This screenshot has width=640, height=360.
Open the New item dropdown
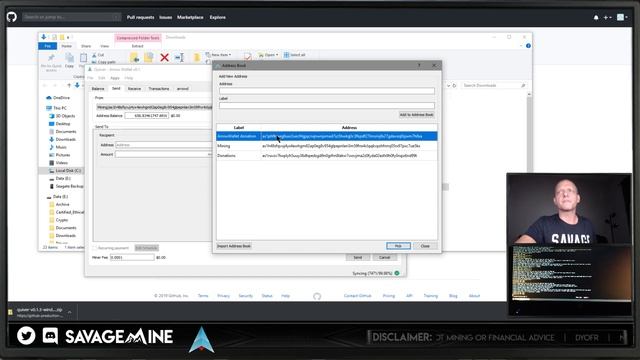pos(218,55)
